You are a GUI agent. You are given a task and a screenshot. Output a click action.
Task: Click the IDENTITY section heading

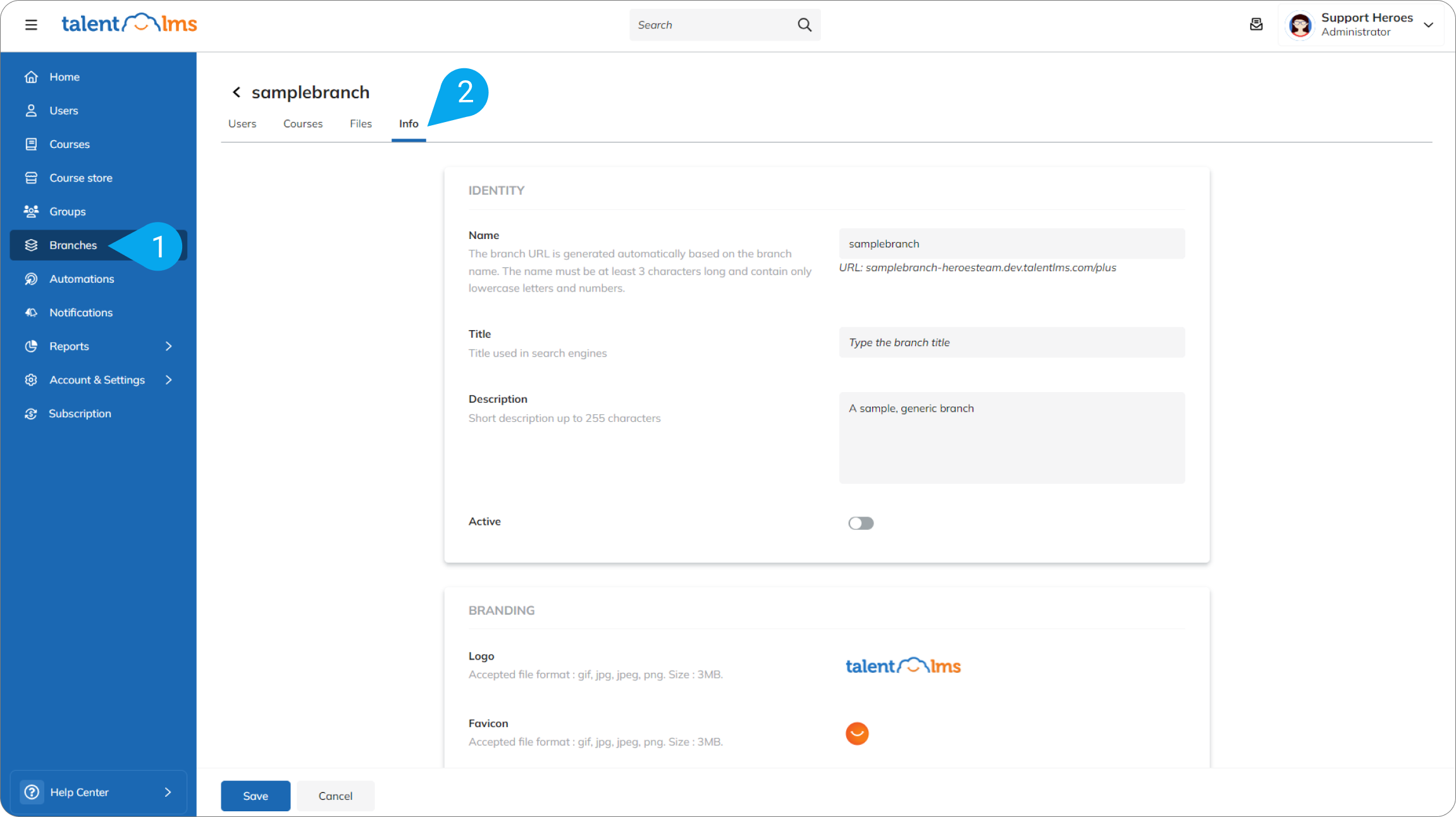coord(497,190)
